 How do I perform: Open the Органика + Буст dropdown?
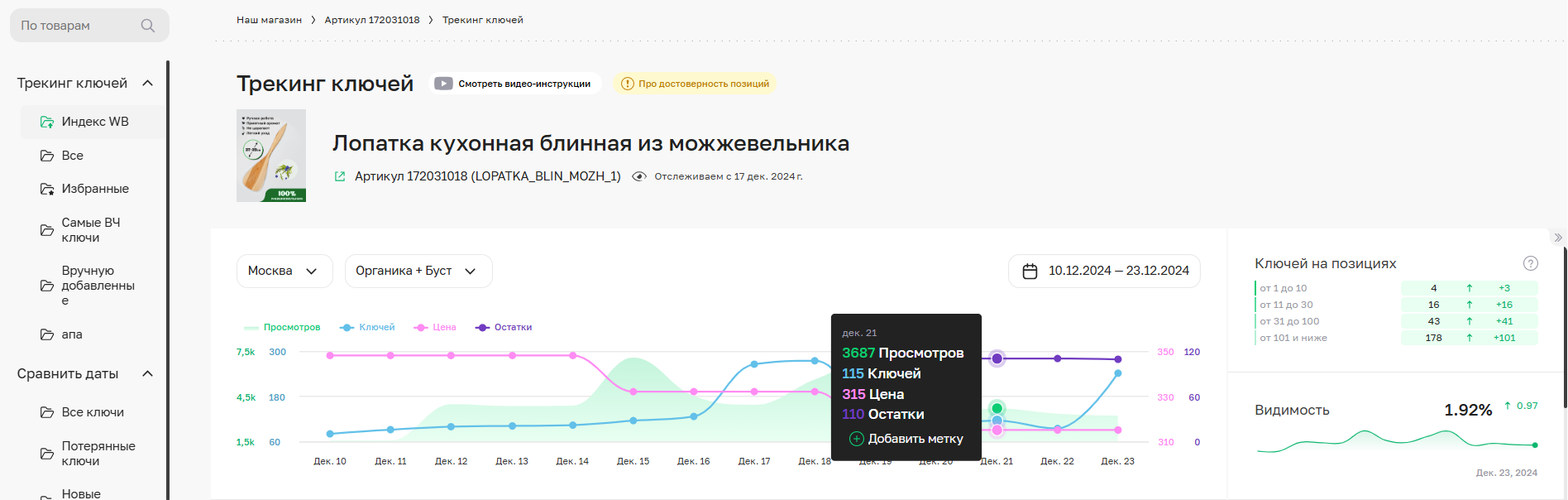coord(418,272)
